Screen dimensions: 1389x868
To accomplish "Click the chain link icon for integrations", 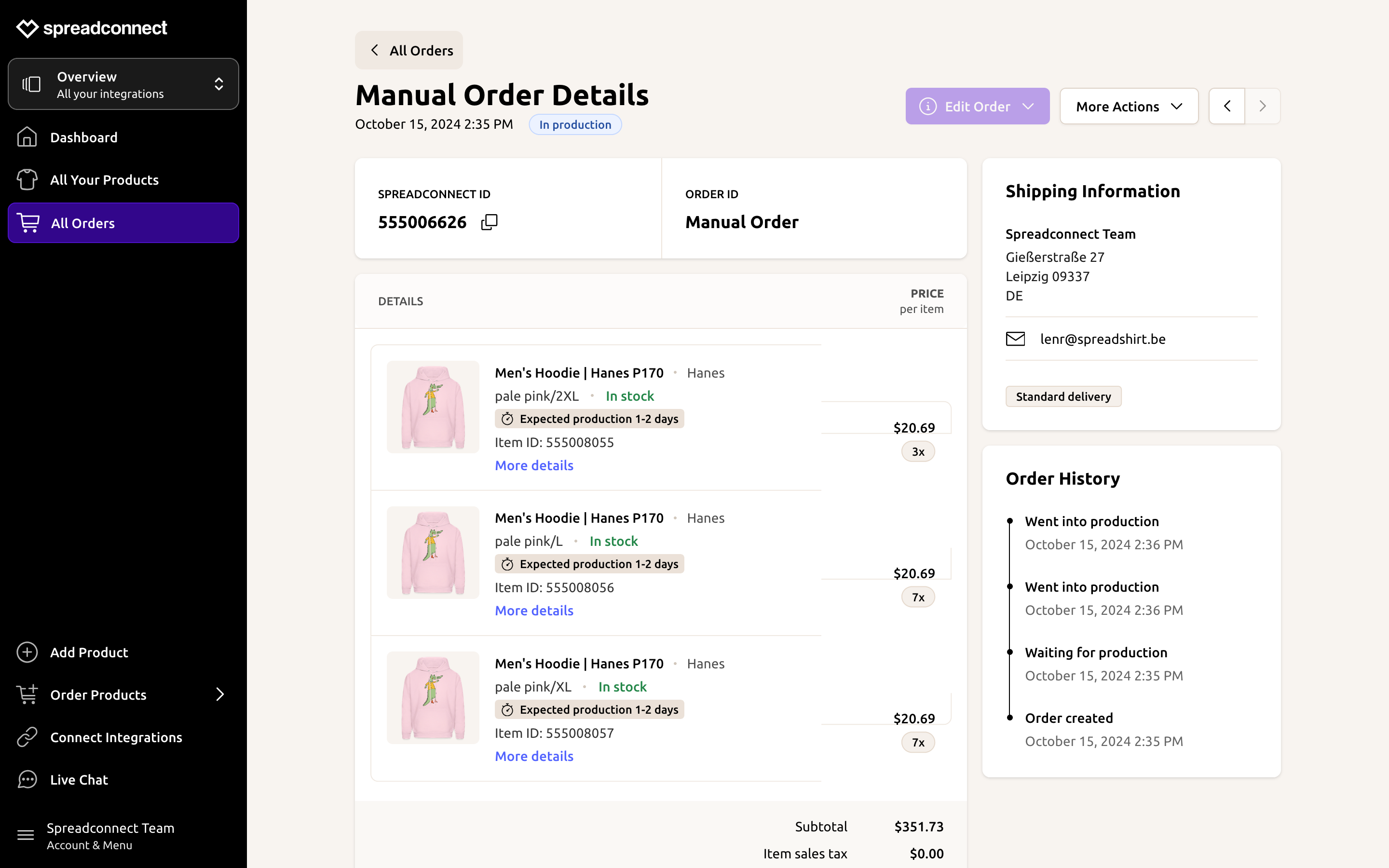I will coord(27,737).
